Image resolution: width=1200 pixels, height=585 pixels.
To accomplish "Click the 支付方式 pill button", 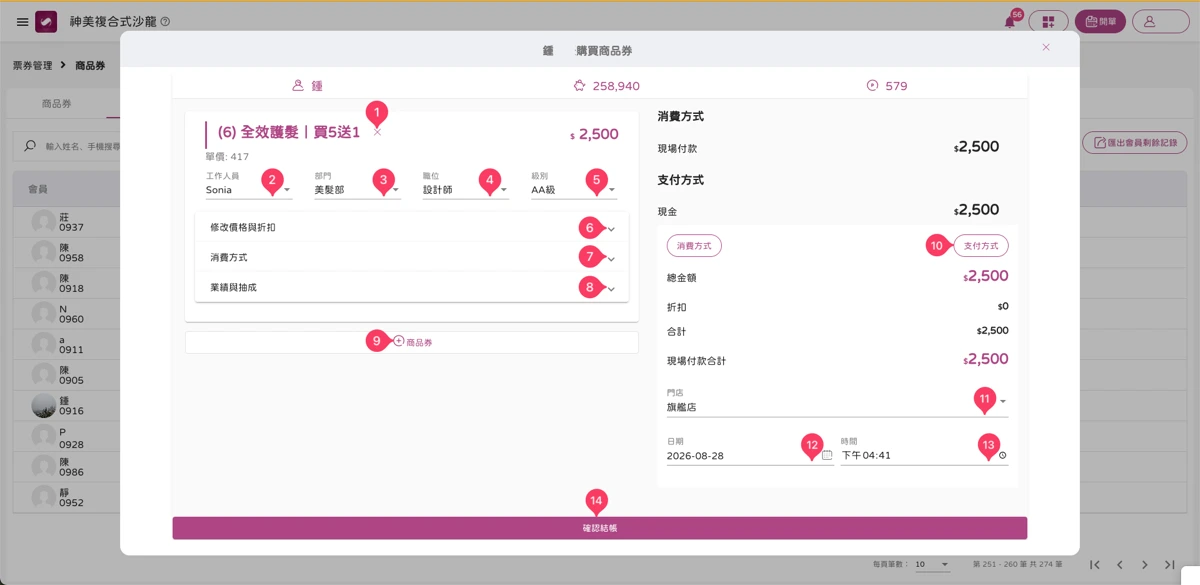I will click(981, 245).
